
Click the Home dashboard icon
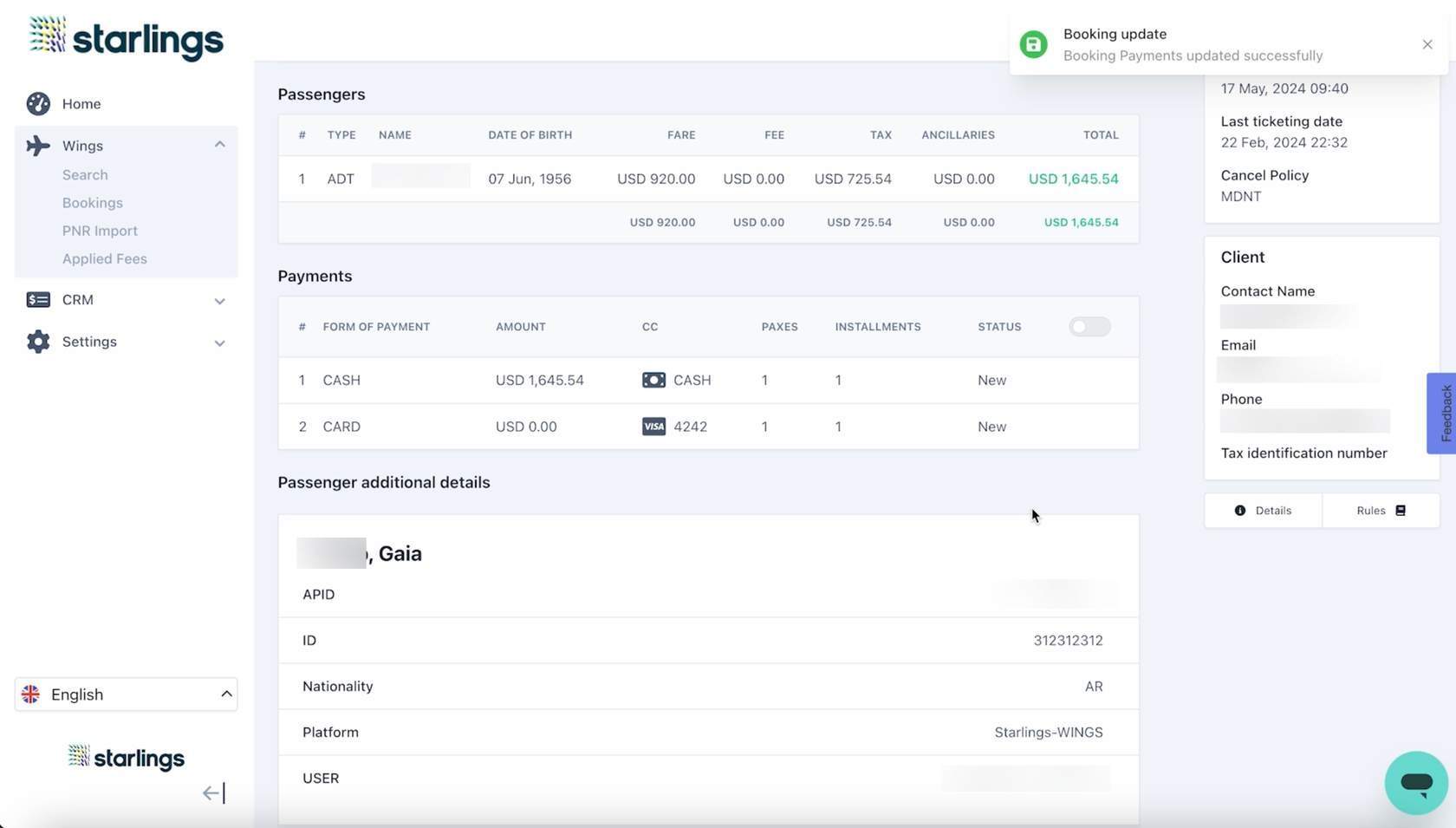tap(38, 104)
